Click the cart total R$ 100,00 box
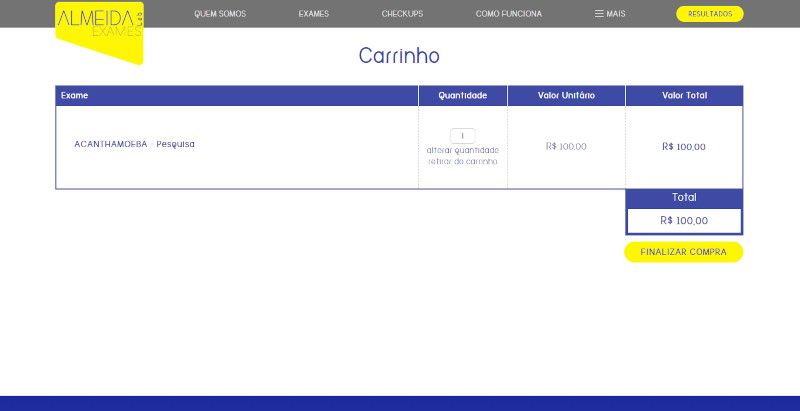The image size is (800, 411). [x=684, y=220]
